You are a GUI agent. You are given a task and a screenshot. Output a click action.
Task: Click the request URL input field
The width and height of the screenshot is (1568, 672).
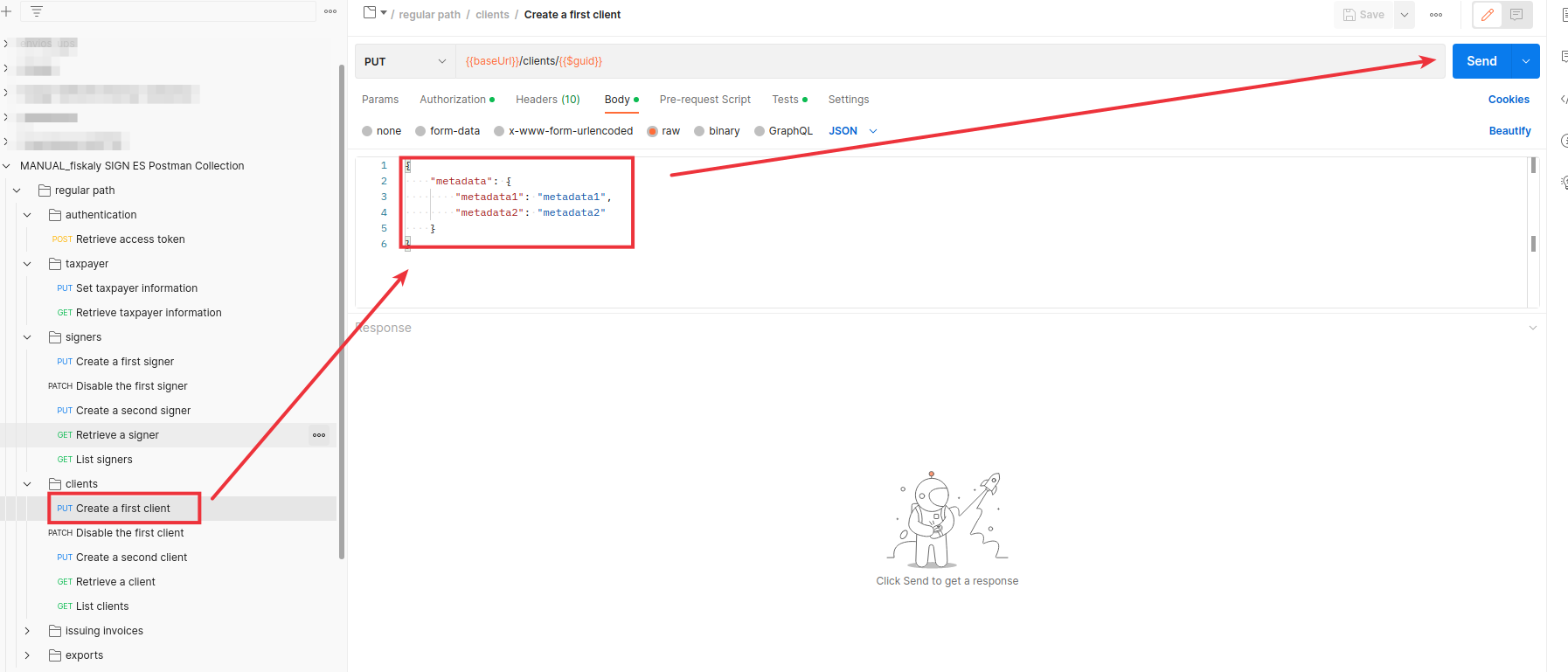(874, 61)
